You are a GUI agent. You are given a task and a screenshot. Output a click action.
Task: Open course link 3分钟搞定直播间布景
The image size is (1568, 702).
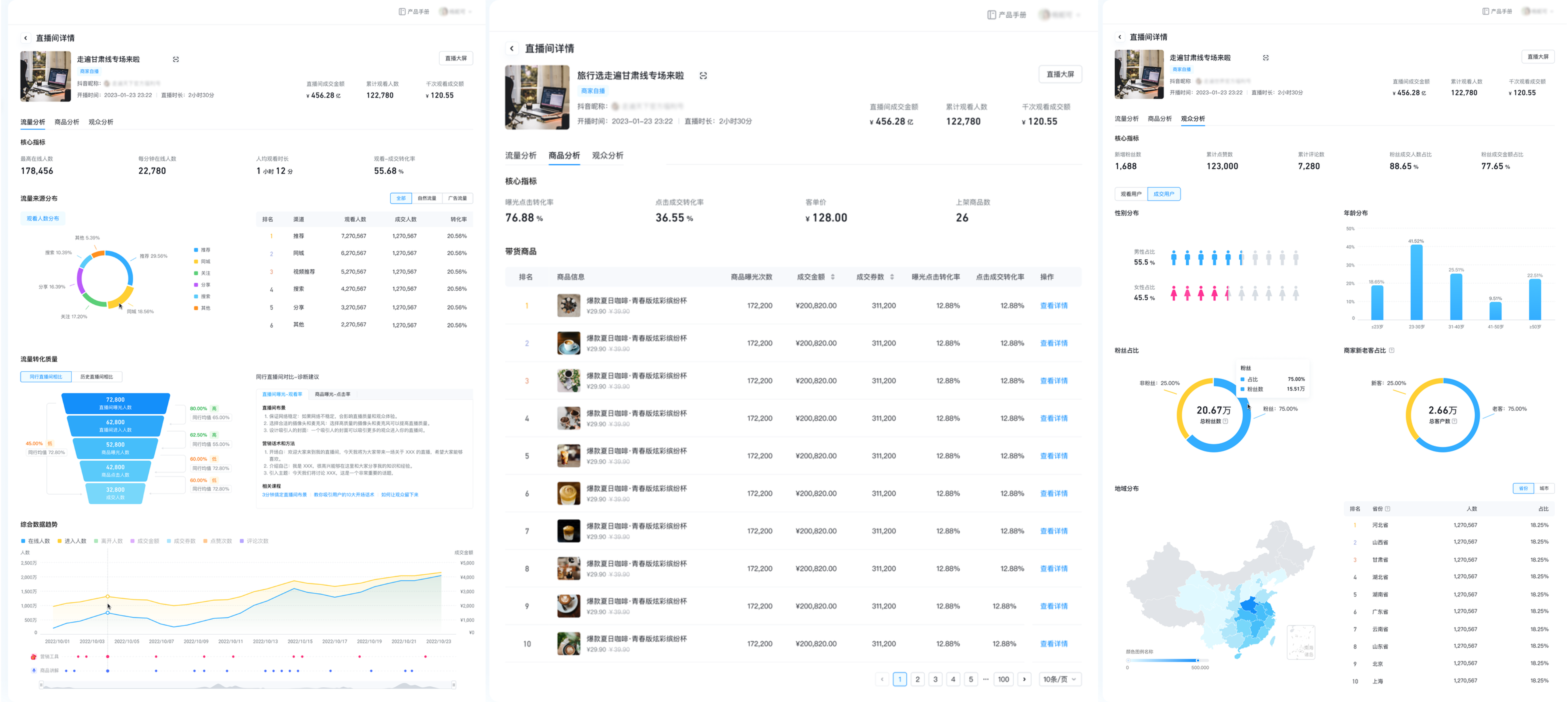[x=284, y=495]
